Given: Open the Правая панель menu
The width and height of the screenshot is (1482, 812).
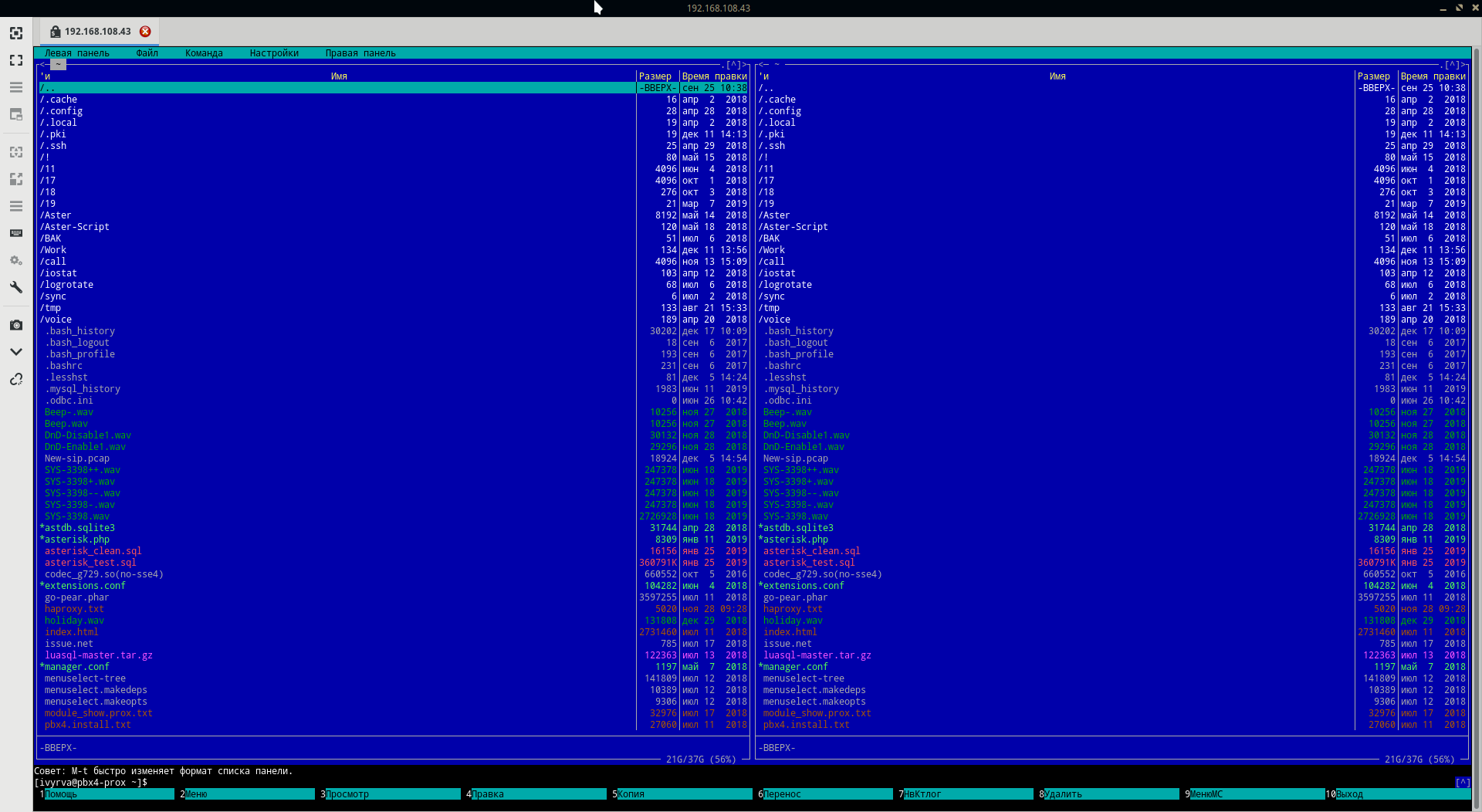Looking at the screenshot, I should [360, 53].
